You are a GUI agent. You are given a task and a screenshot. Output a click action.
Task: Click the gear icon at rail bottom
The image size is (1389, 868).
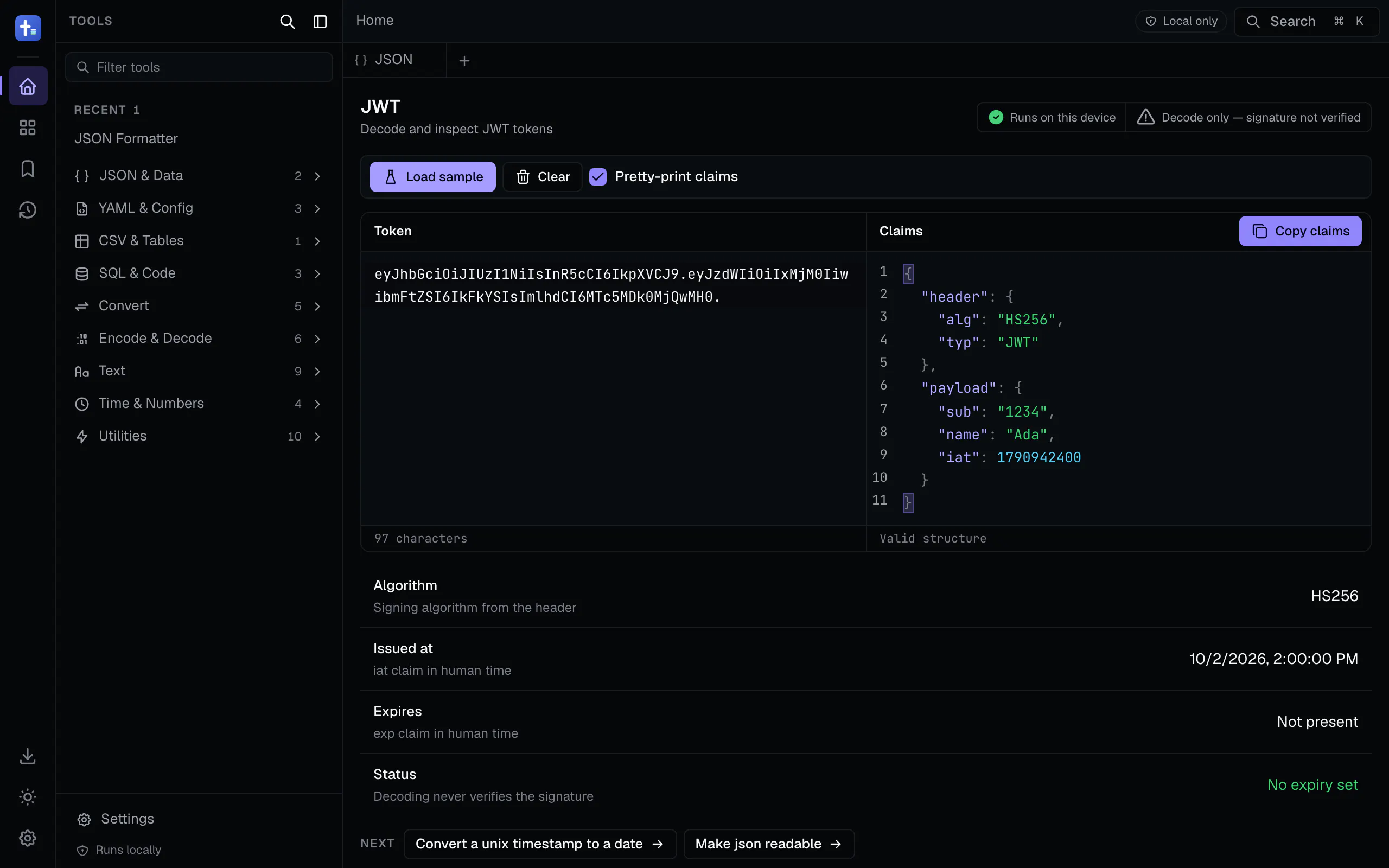[28, 838]
